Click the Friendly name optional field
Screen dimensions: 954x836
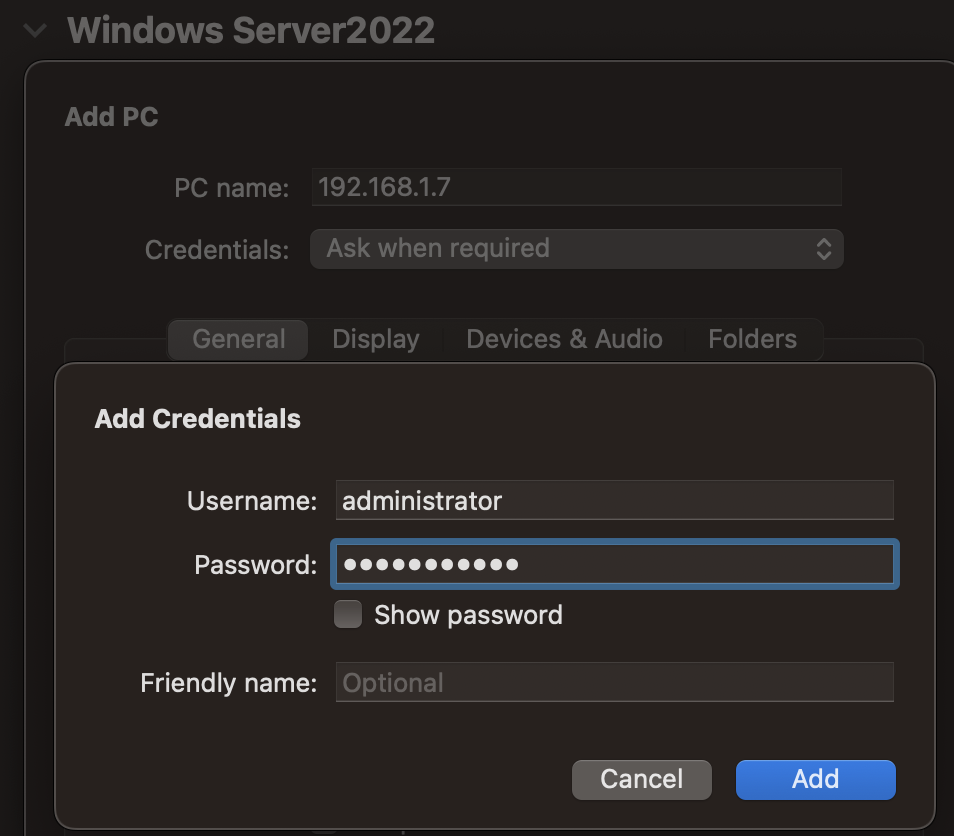pos(615,682)
